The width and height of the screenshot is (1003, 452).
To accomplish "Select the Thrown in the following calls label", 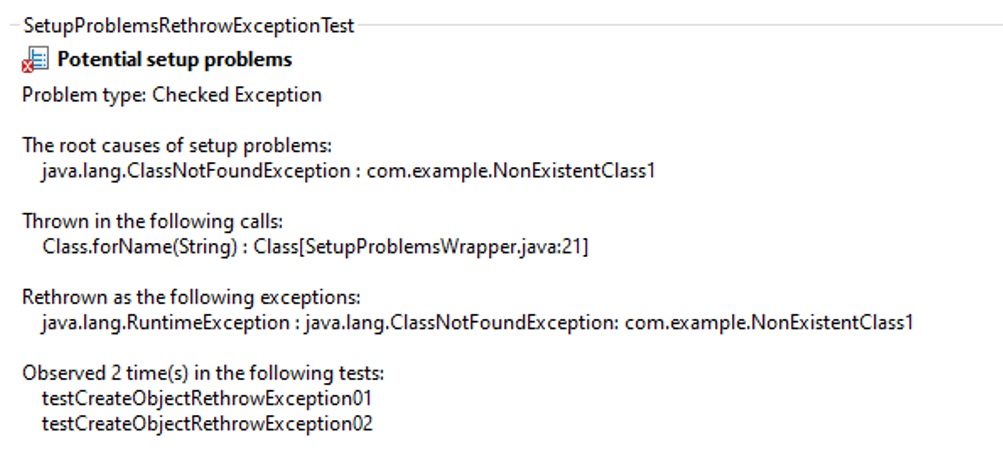I will 152,221.
